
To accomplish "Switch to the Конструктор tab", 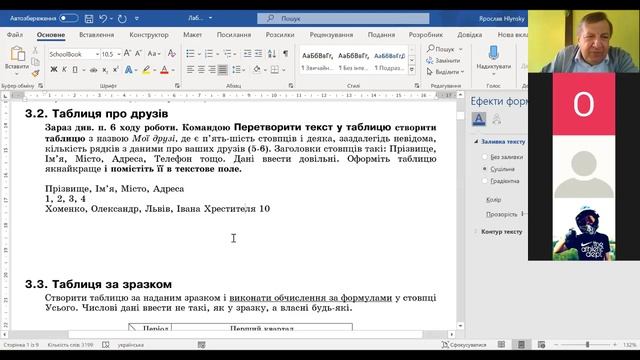I will [149, 35].
